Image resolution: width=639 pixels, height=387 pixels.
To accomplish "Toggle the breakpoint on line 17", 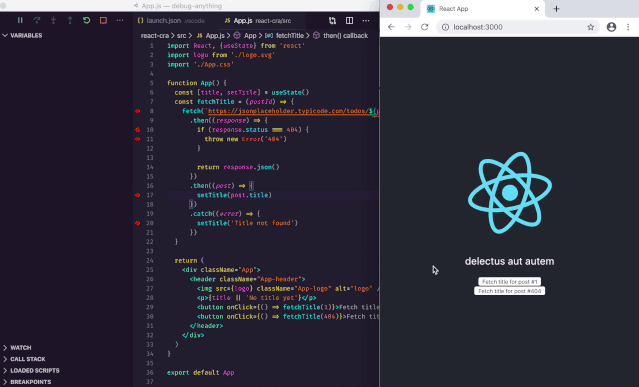I will [x=138, y=195].
